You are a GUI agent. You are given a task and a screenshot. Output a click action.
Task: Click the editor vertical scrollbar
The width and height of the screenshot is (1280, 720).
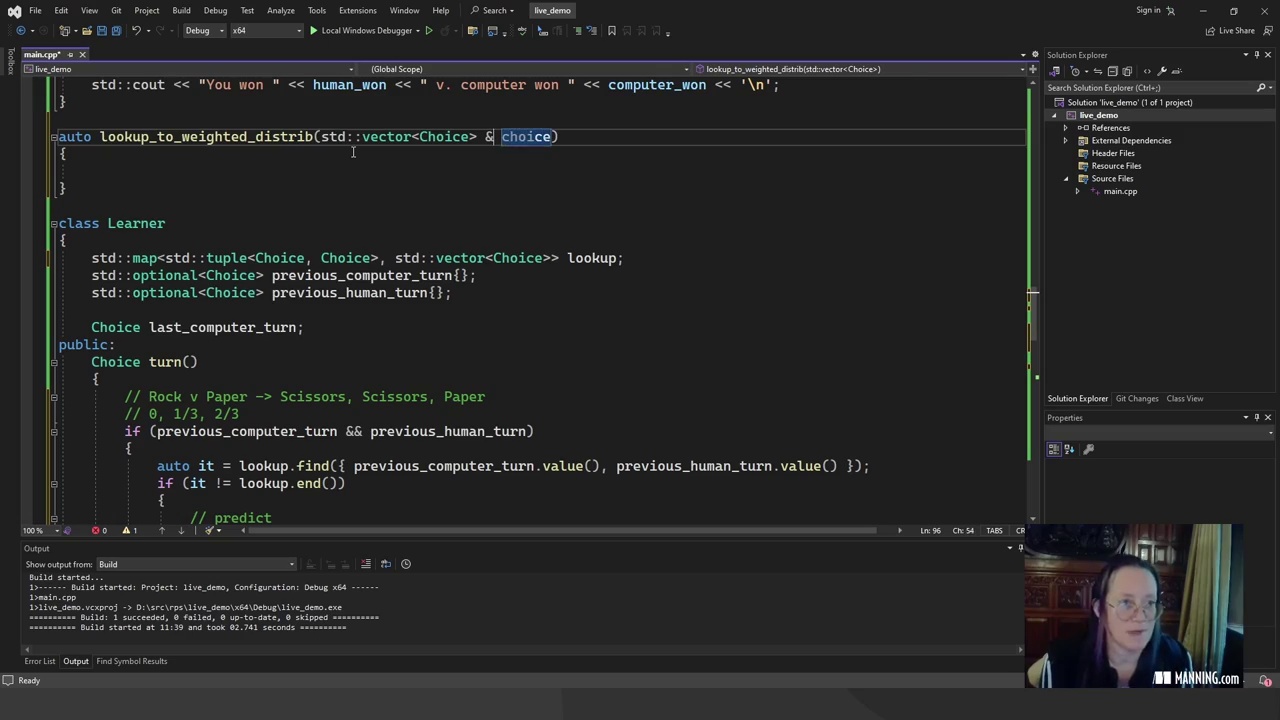(x=1032, y=300)
